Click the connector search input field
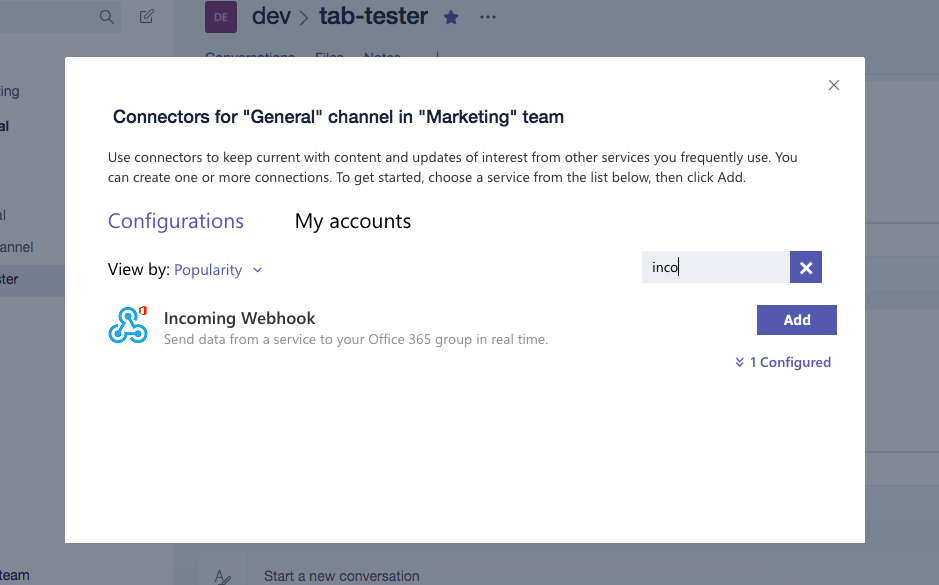The height and width of the screenshot is (585, 939). pyautogui.click(x=716, y=267)
